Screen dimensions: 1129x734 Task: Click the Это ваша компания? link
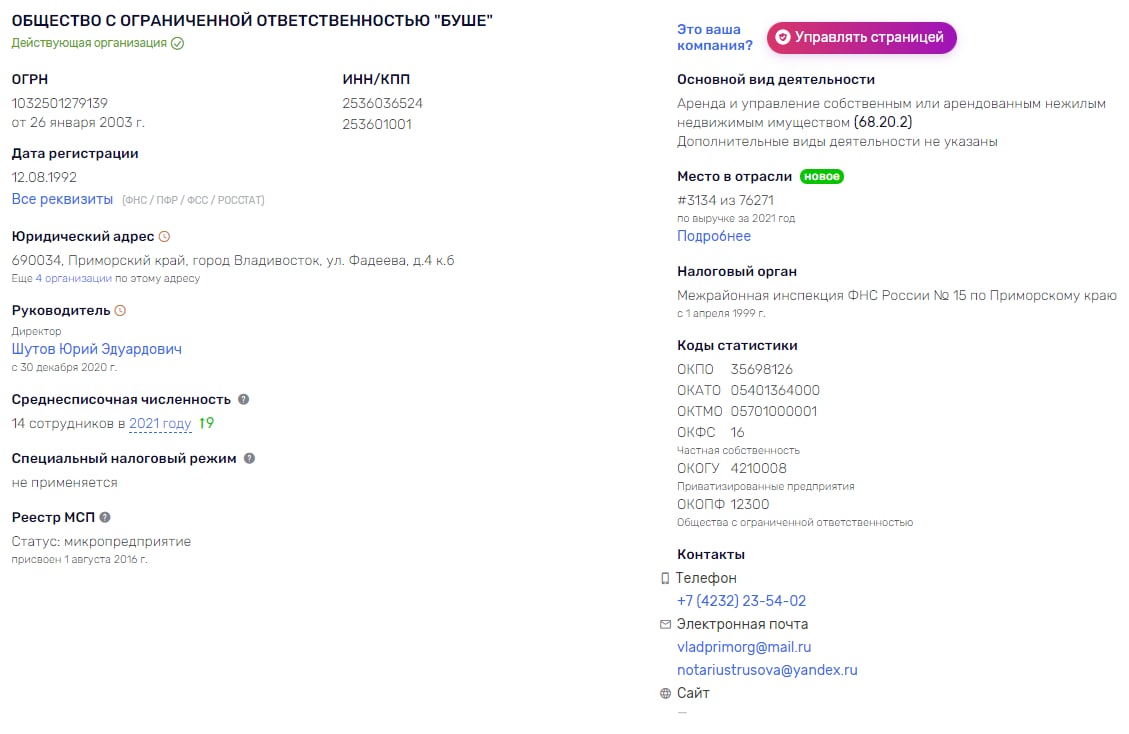pos(714,37)
